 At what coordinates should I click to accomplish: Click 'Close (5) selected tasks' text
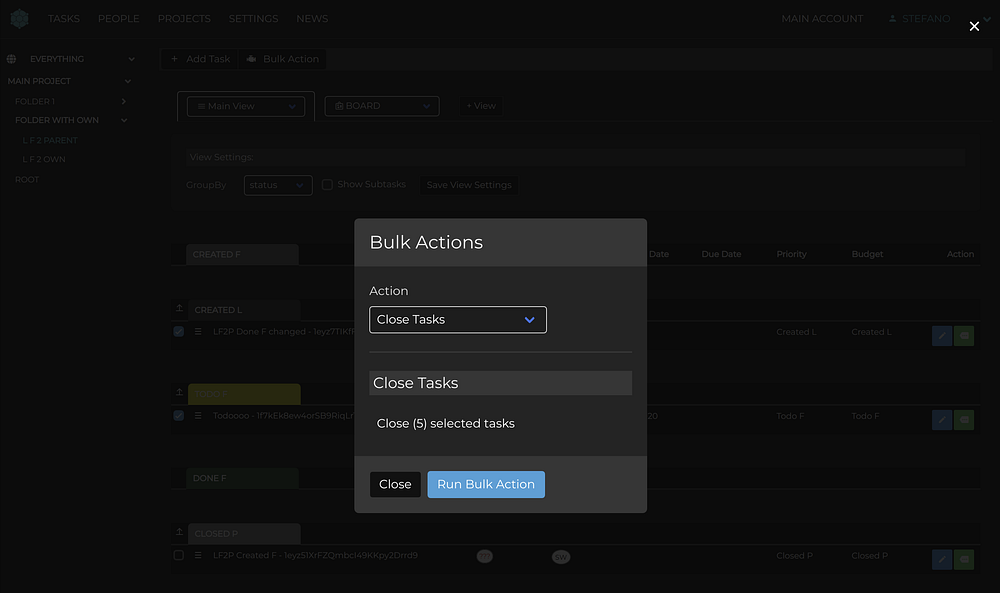[x=445, y=423]
